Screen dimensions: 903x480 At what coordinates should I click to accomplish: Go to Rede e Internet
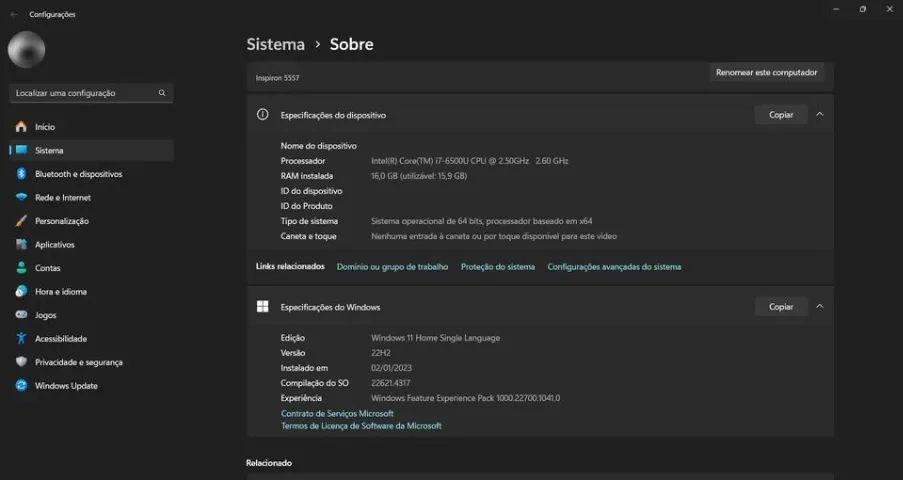click(92, 198)
